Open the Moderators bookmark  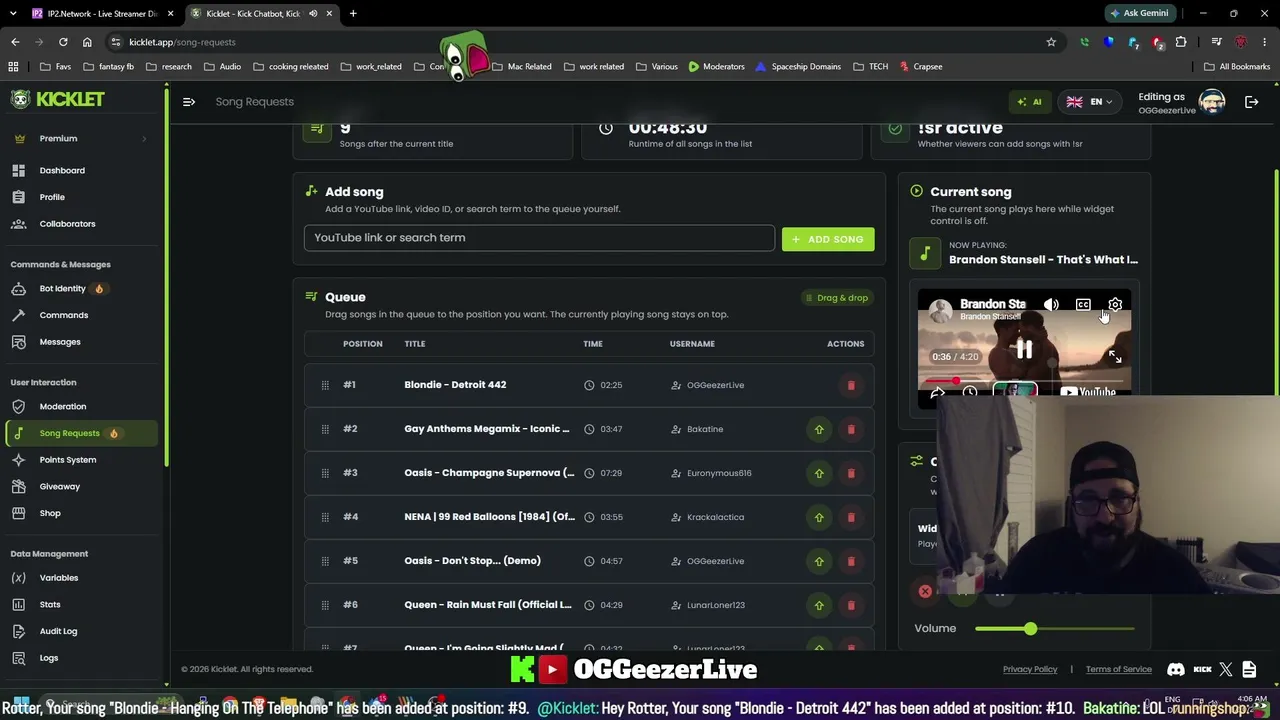point(716,67)
